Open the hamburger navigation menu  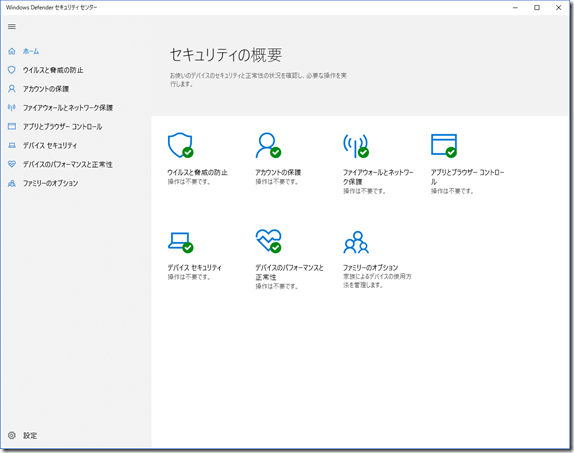click(12, 26)
